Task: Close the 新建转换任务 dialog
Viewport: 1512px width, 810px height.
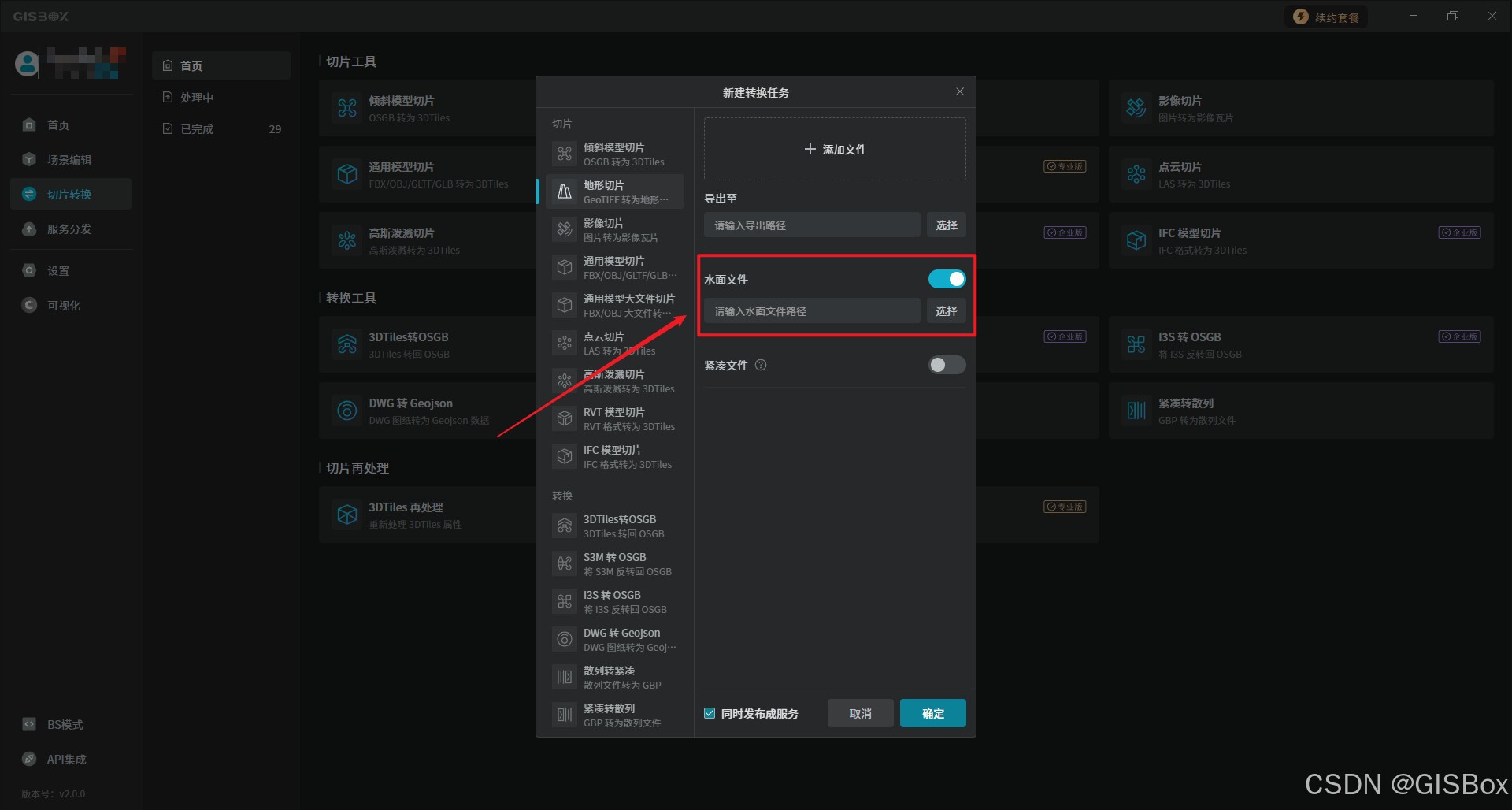Action: 960,91
